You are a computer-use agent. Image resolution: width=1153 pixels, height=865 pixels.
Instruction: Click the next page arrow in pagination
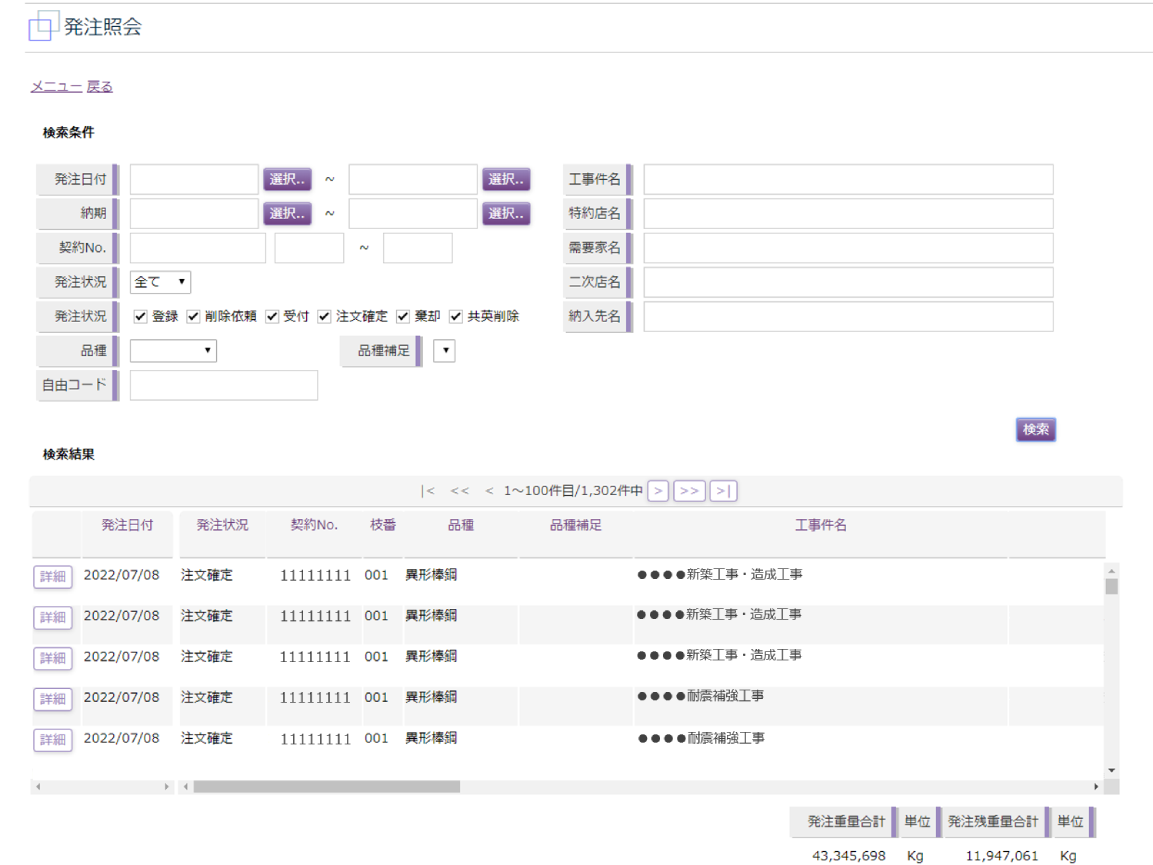pos(658,491)
